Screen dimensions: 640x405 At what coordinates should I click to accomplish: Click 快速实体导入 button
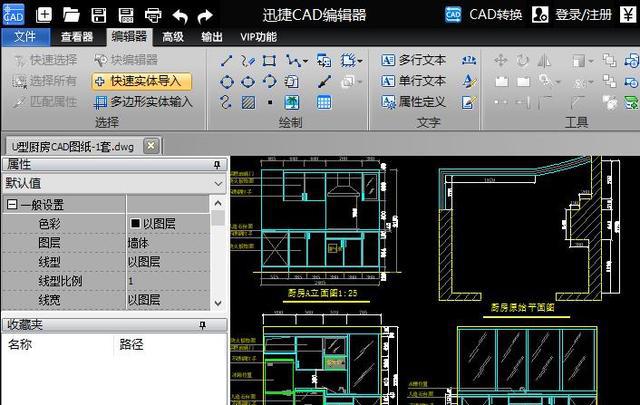point(142,81)
